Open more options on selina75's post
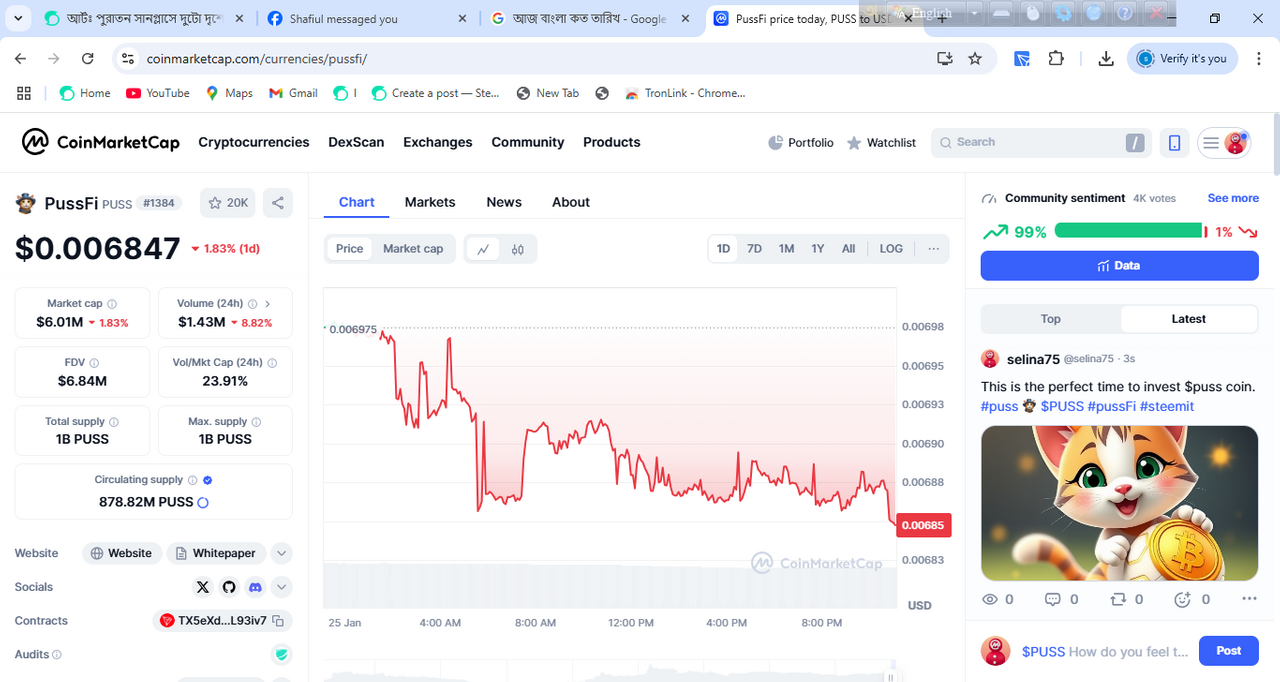1280x682 pixels. (x=1249, y=599)
